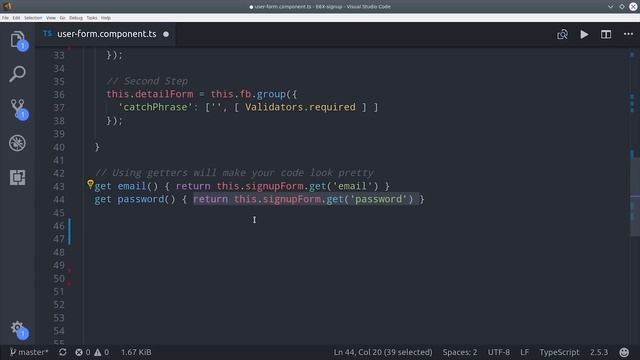Click the 'catchPhrase' string on line 37
Image resolution: width=640 pixels, height=360 pixels.
(155, 107)
